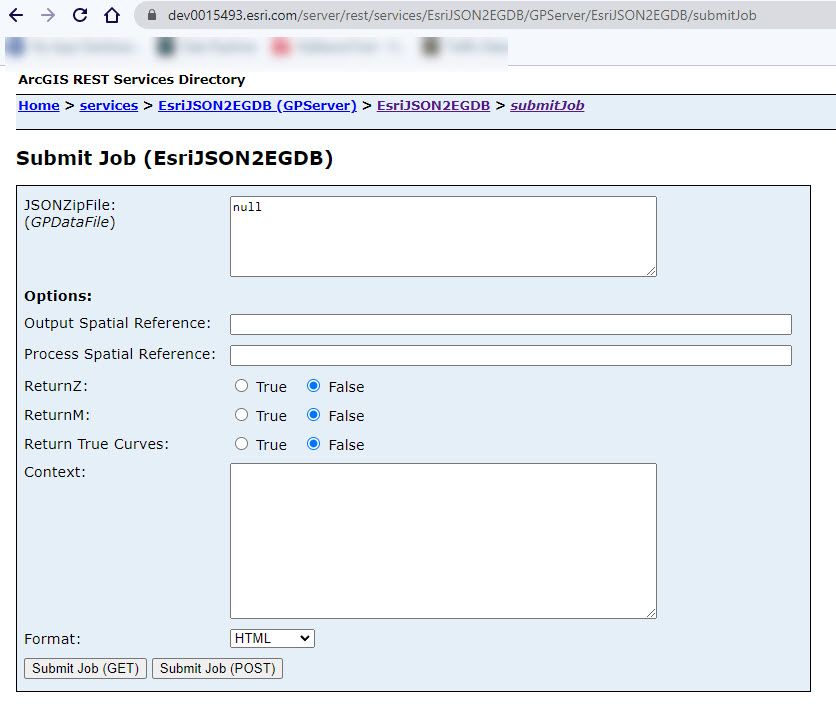The width and height of the screenshot is (836, 718).
Task: Select the submitJob breadcrumb entry
Action: (546, 105)
